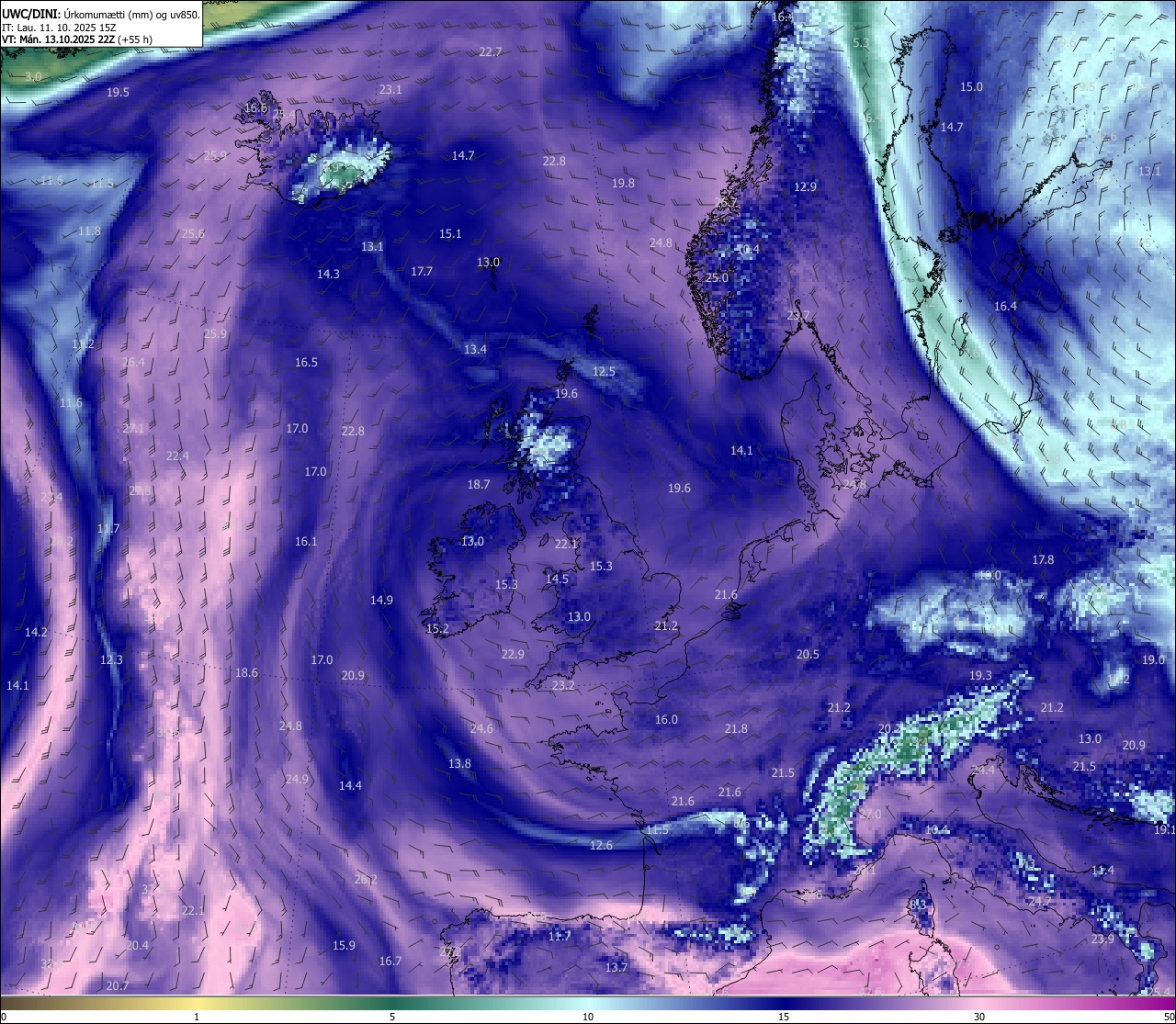
Task: Click the 15.2 value near southwest Ireland
Action: pos(437,629)
